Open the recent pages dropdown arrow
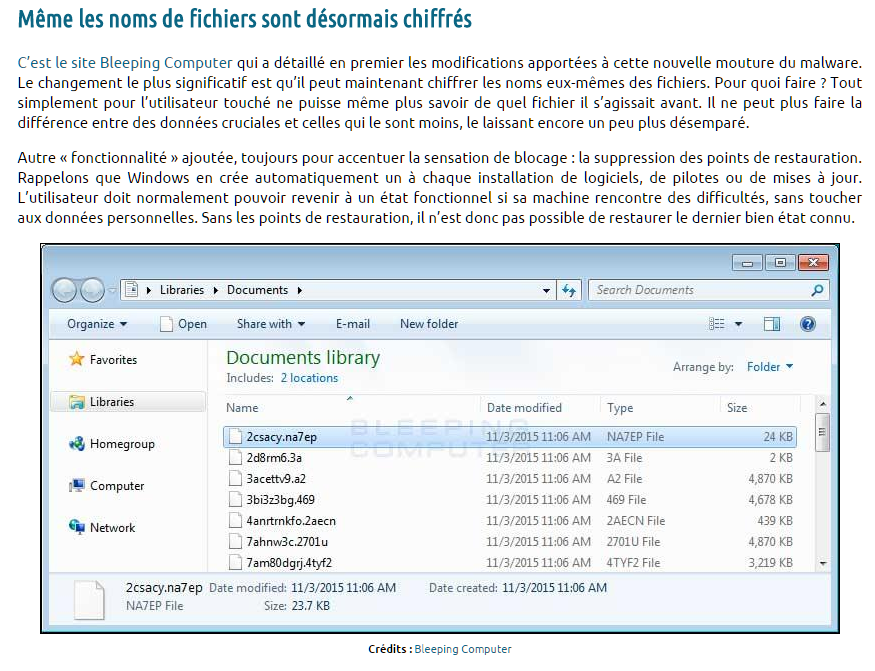Image resolution: width=875 pixels, height=671 pixels. click(112, 291)
